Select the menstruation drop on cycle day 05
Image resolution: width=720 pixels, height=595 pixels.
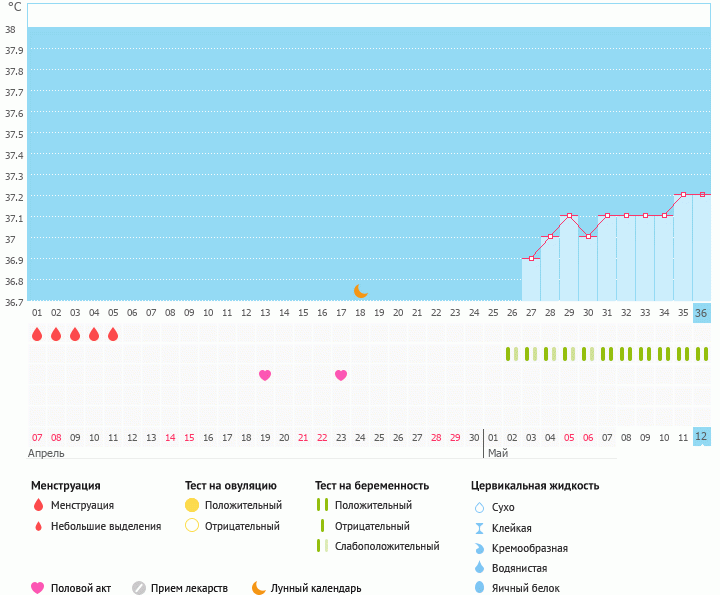coord(113,334)
